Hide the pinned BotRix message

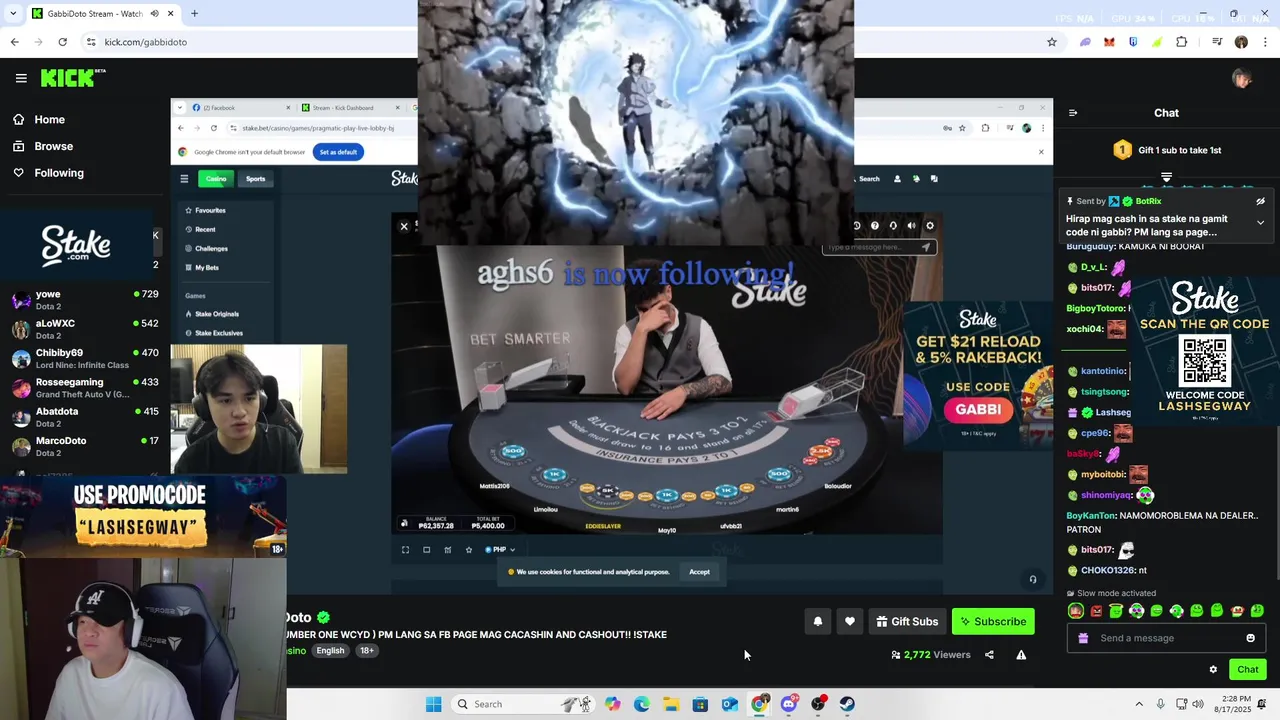1260,201
